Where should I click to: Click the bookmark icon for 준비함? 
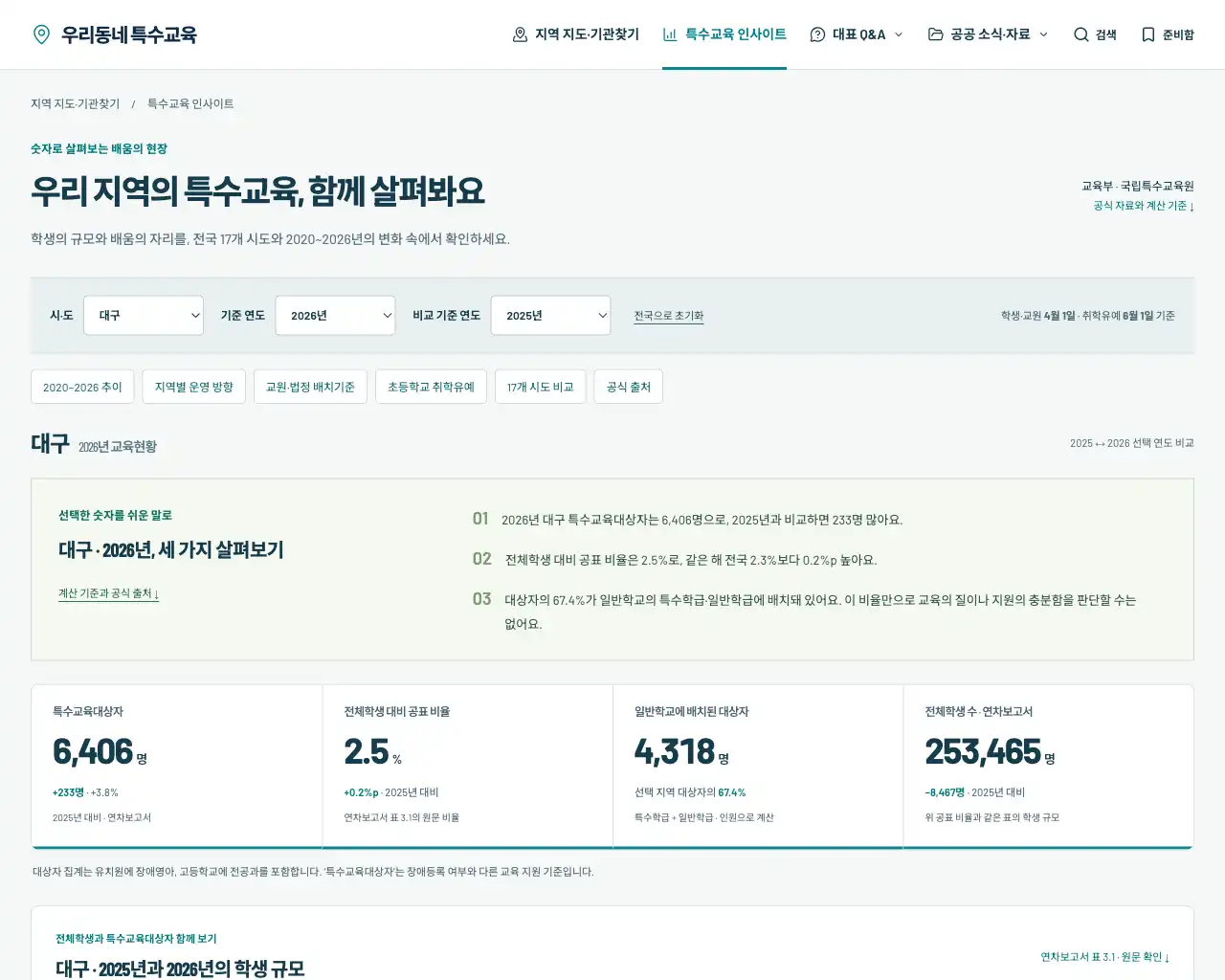point(1147,34)
